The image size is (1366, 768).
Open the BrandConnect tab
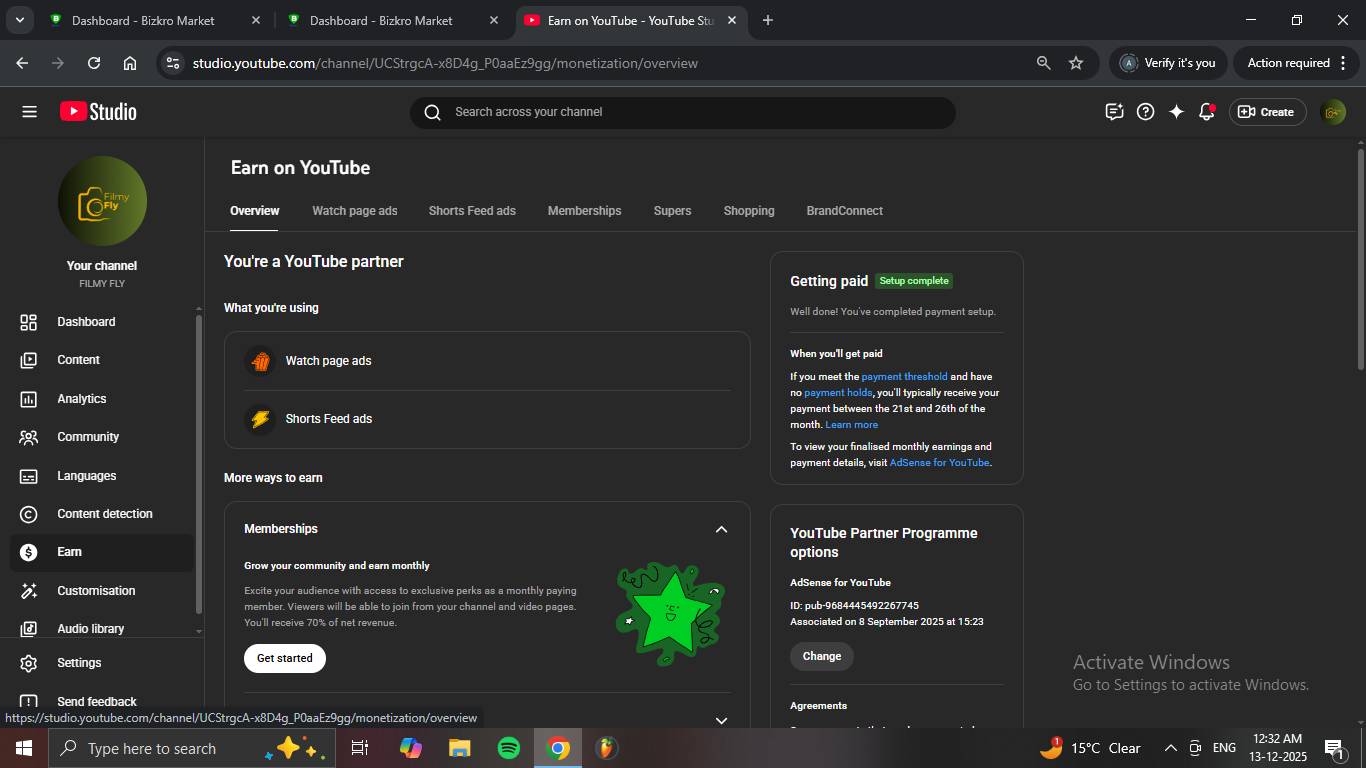click(844, 211)
